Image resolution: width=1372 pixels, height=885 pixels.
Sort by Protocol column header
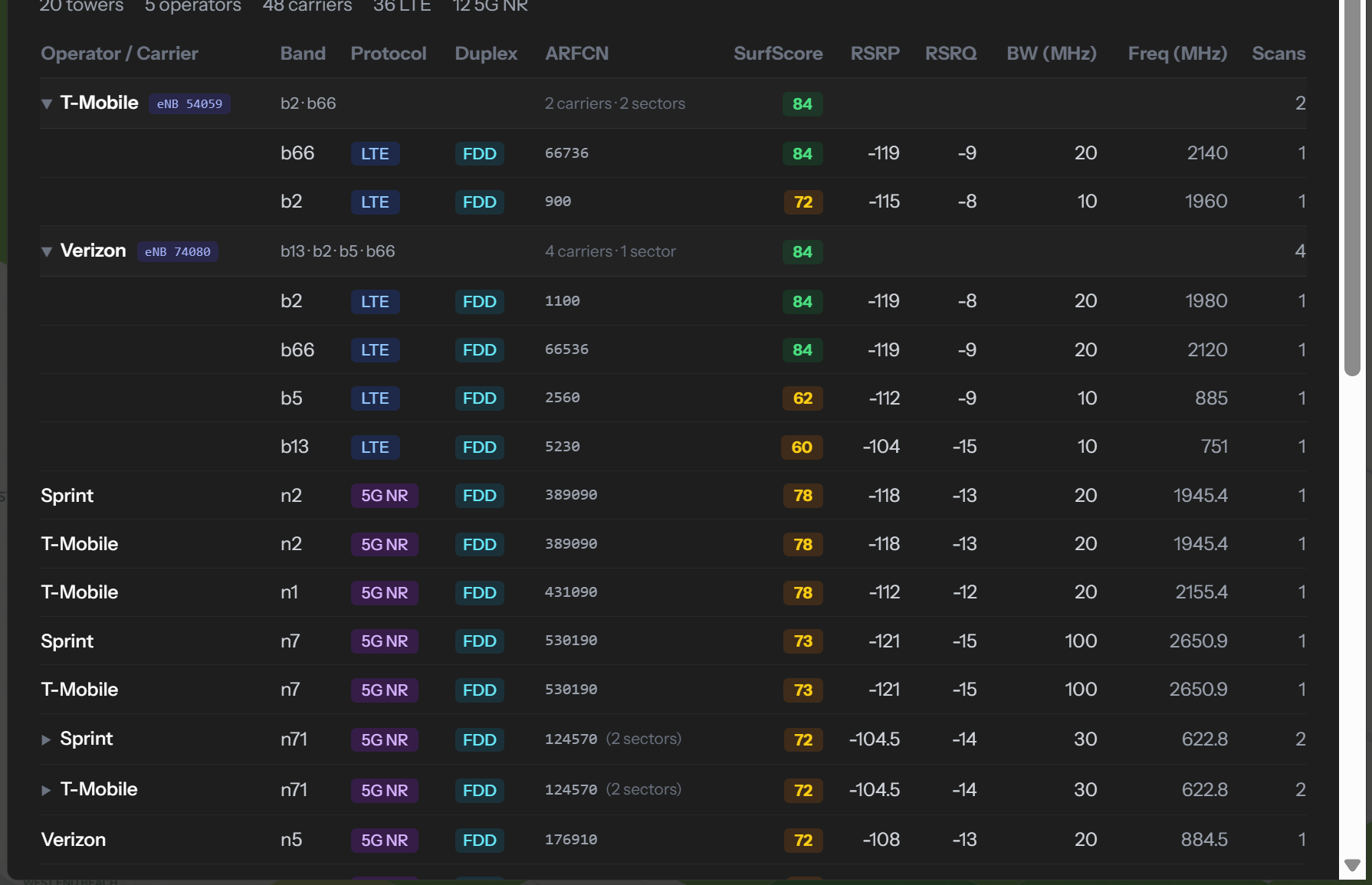pos(389,54)
